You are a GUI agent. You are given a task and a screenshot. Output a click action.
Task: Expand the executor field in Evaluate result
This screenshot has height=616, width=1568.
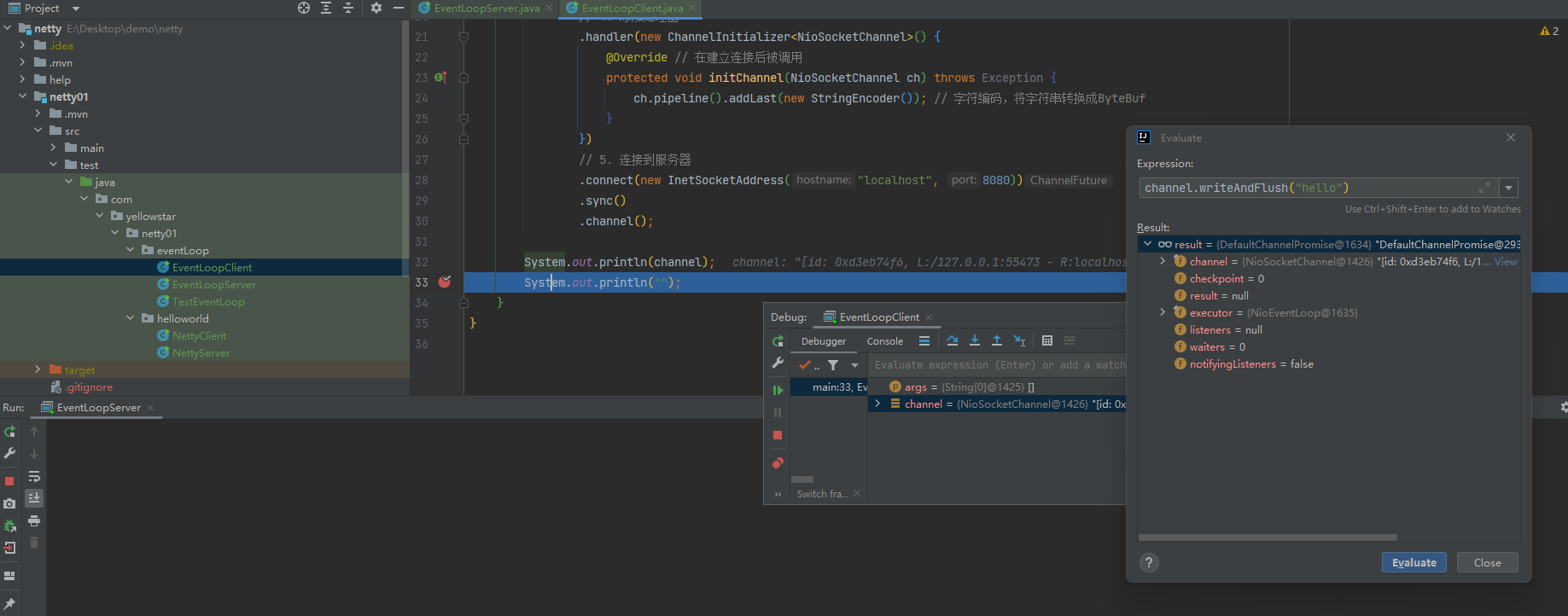click(1163, 312)
